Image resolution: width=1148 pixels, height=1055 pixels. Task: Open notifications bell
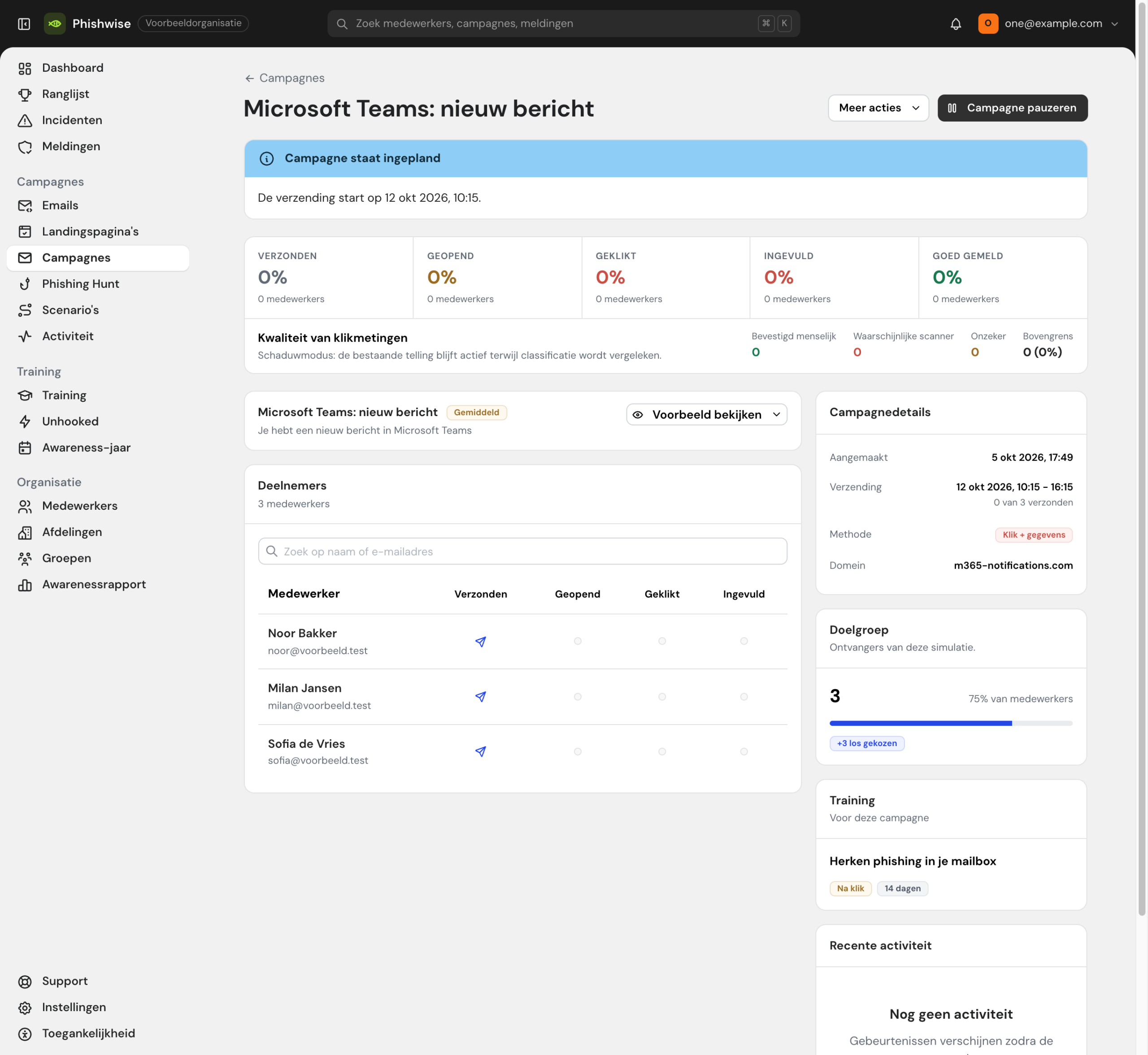coord(956,23)
